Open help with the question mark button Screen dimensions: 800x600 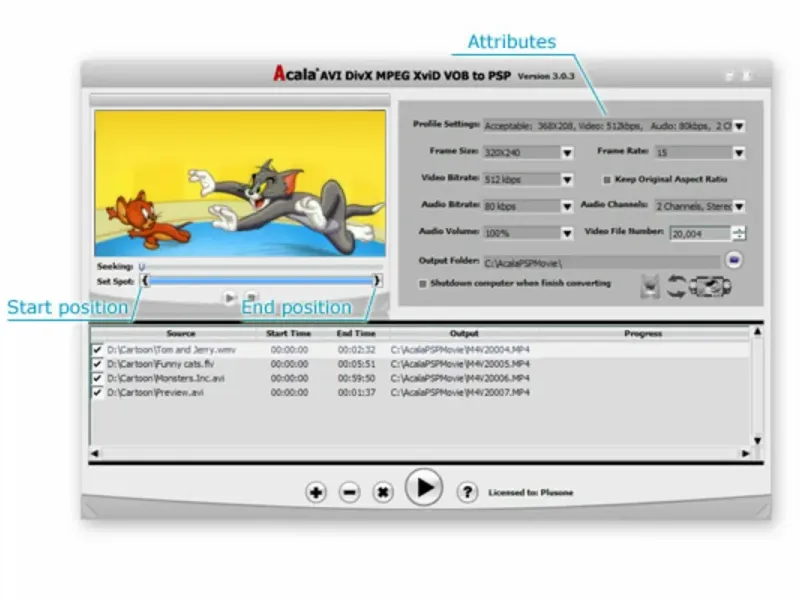pos(467,492)
